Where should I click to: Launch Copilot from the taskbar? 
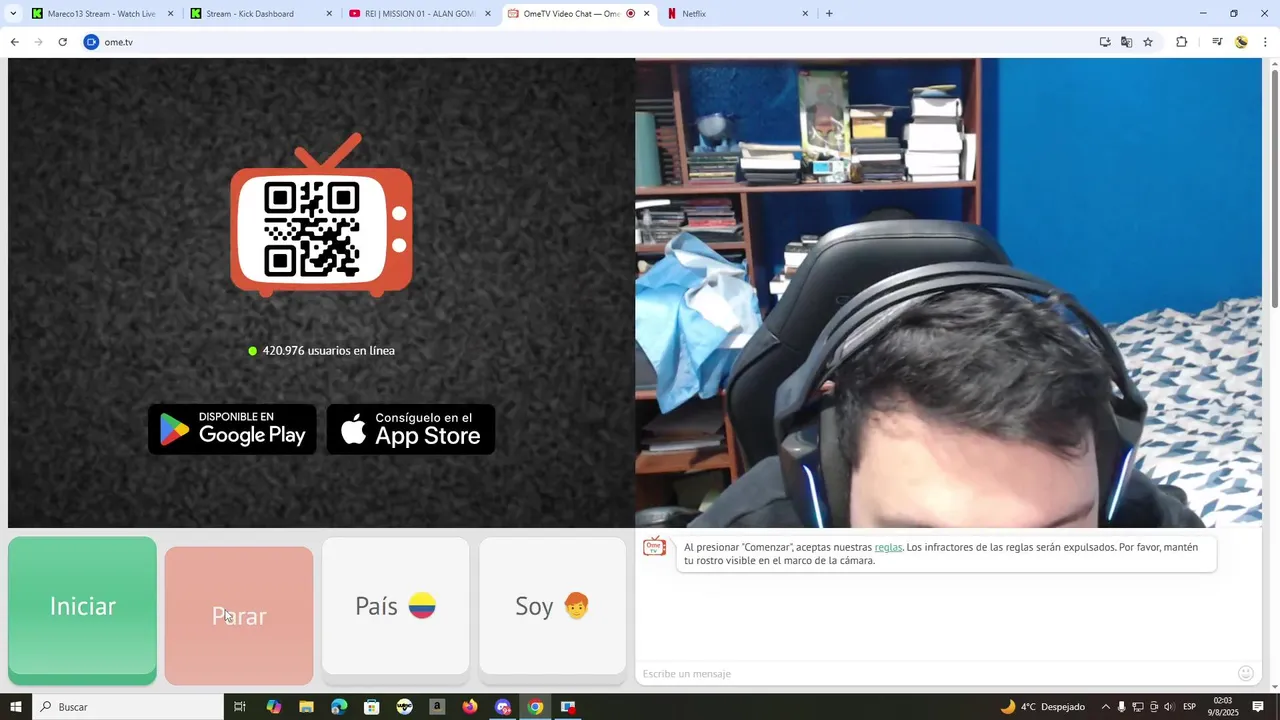274,707
